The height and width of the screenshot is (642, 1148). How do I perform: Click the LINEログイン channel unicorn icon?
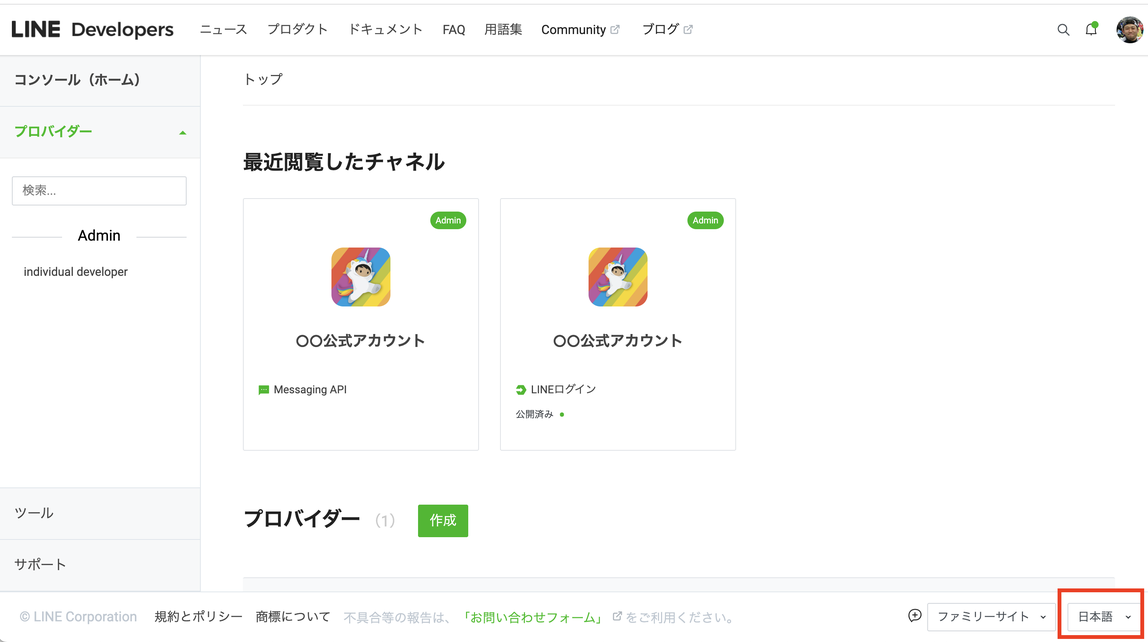[x=617, y=277]
